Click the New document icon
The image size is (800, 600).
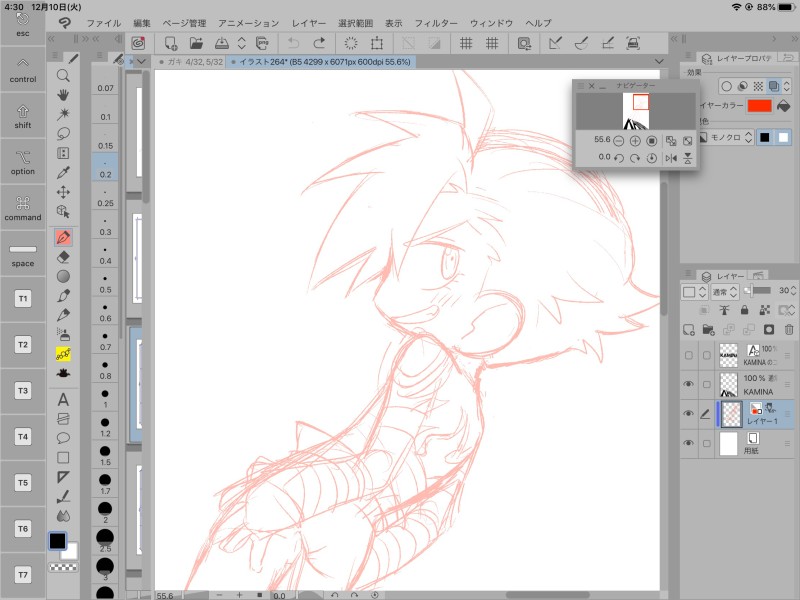tap(171, 43)
